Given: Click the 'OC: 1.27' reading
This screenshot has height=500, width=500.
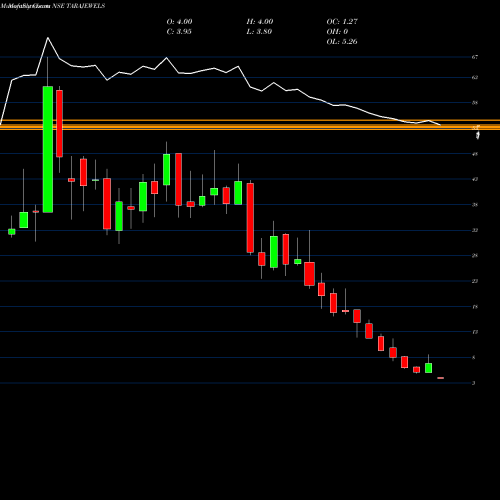Looking at the screenshot, I should [x=342, y=22].
